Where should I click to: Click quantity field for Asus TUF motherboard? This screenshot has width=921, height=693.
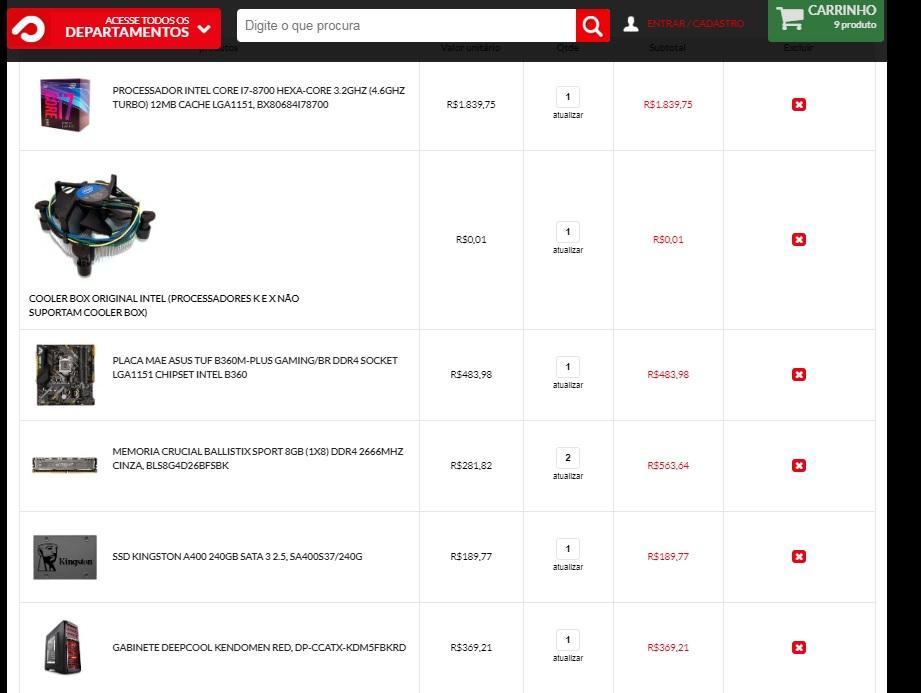(x=568, y=367)
